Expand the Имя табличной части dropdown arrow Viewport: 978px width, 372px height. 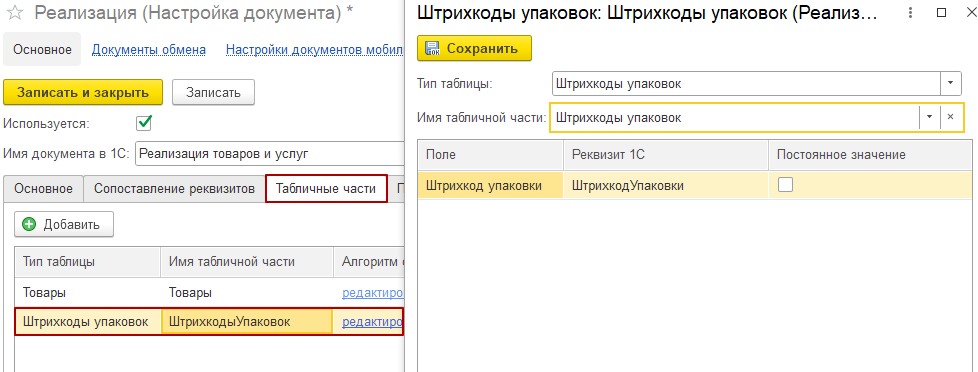[x=929, y=117]
